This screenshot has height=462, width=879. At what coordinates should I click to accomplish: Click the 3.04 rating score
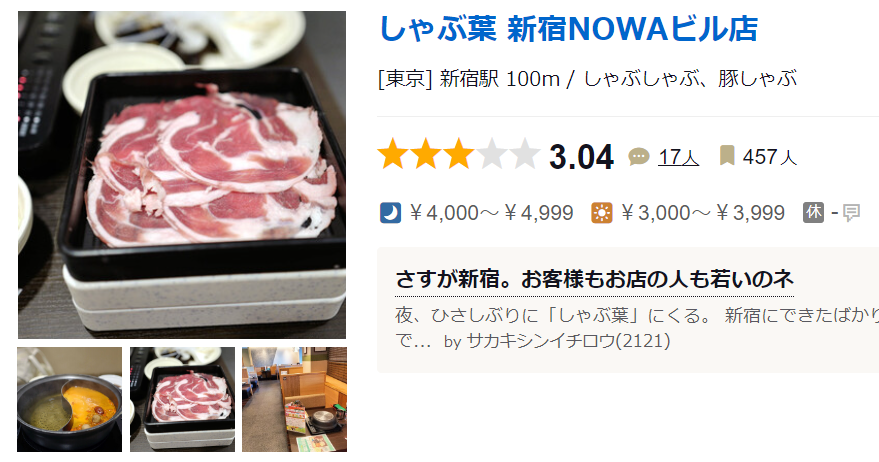tap(581, 156)
